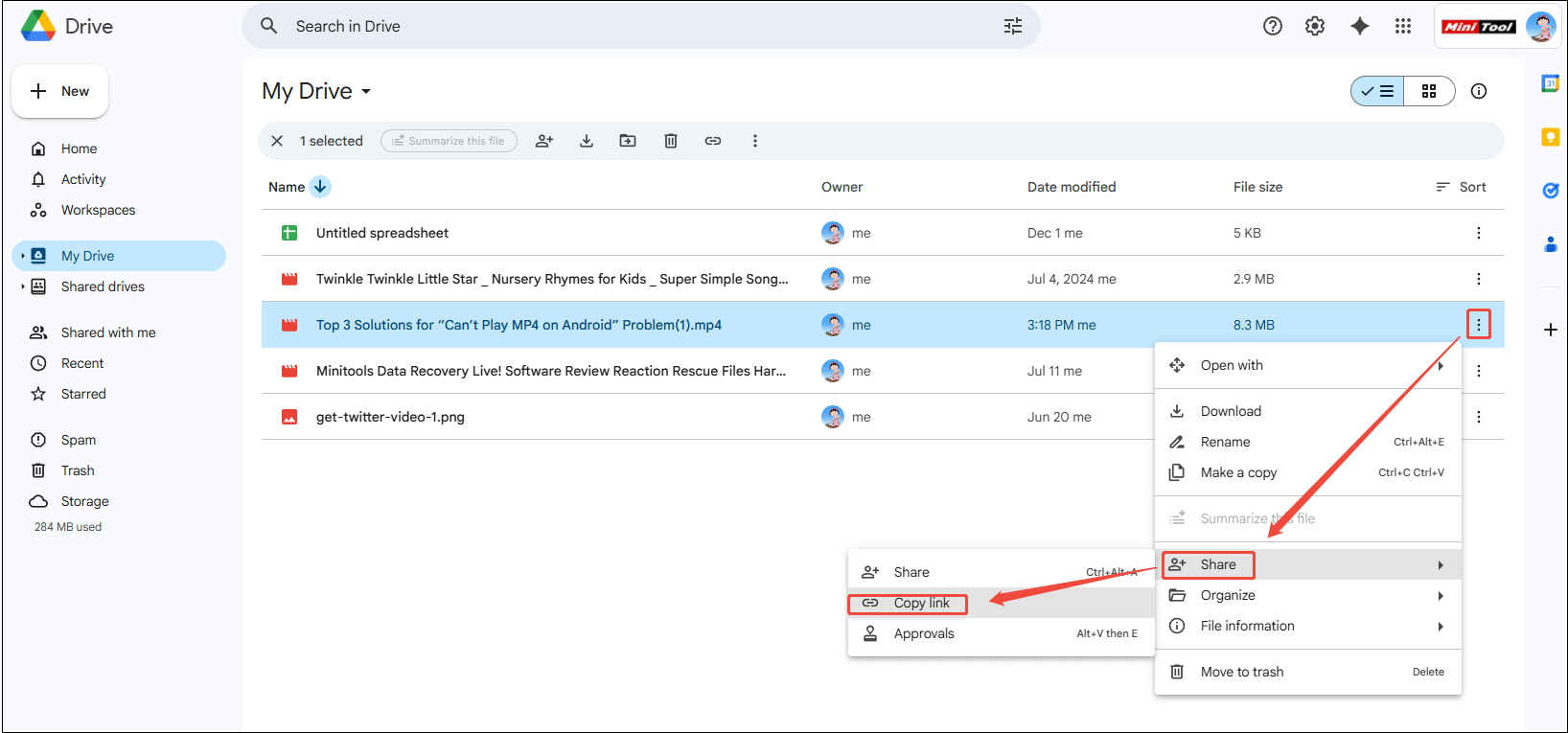Open the Help and support icon
Screen dimensions: 1568x733
pyautogui.click(x=1273, y=26)
